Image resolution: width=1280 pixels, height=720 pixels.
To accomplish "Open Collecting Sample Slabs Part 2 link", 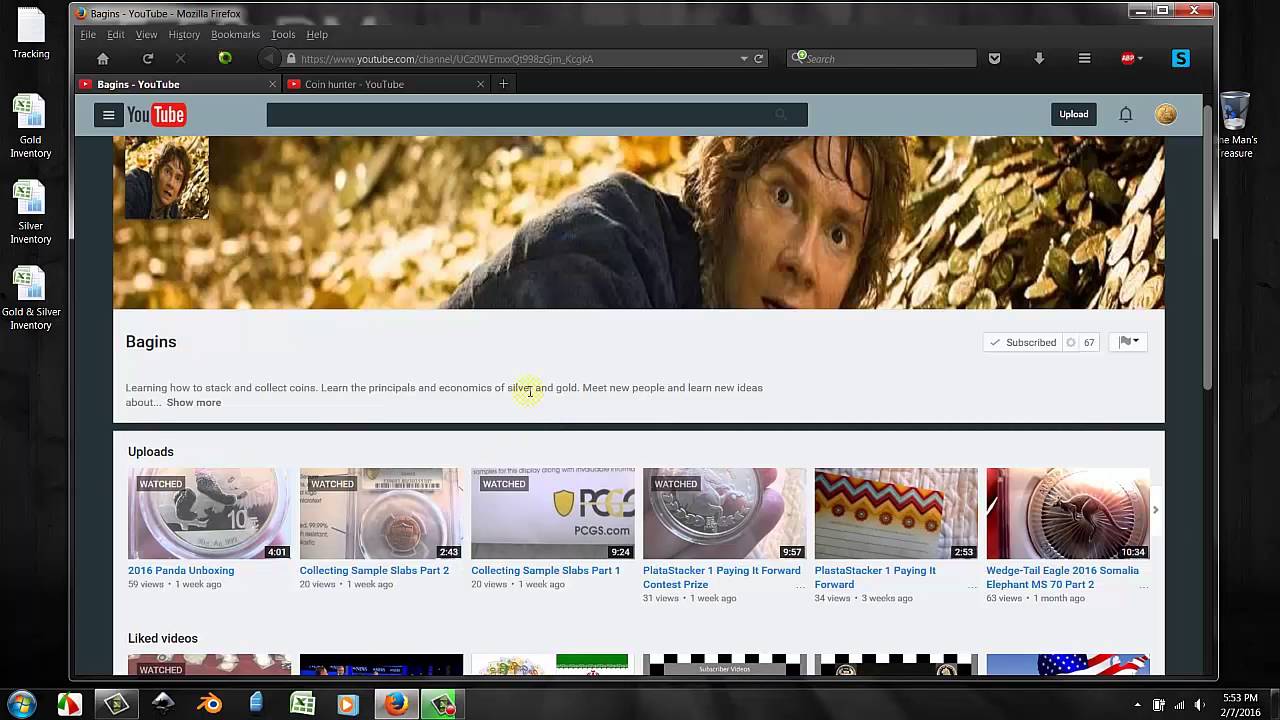I will pyautogui.click(x=374, y=571).
